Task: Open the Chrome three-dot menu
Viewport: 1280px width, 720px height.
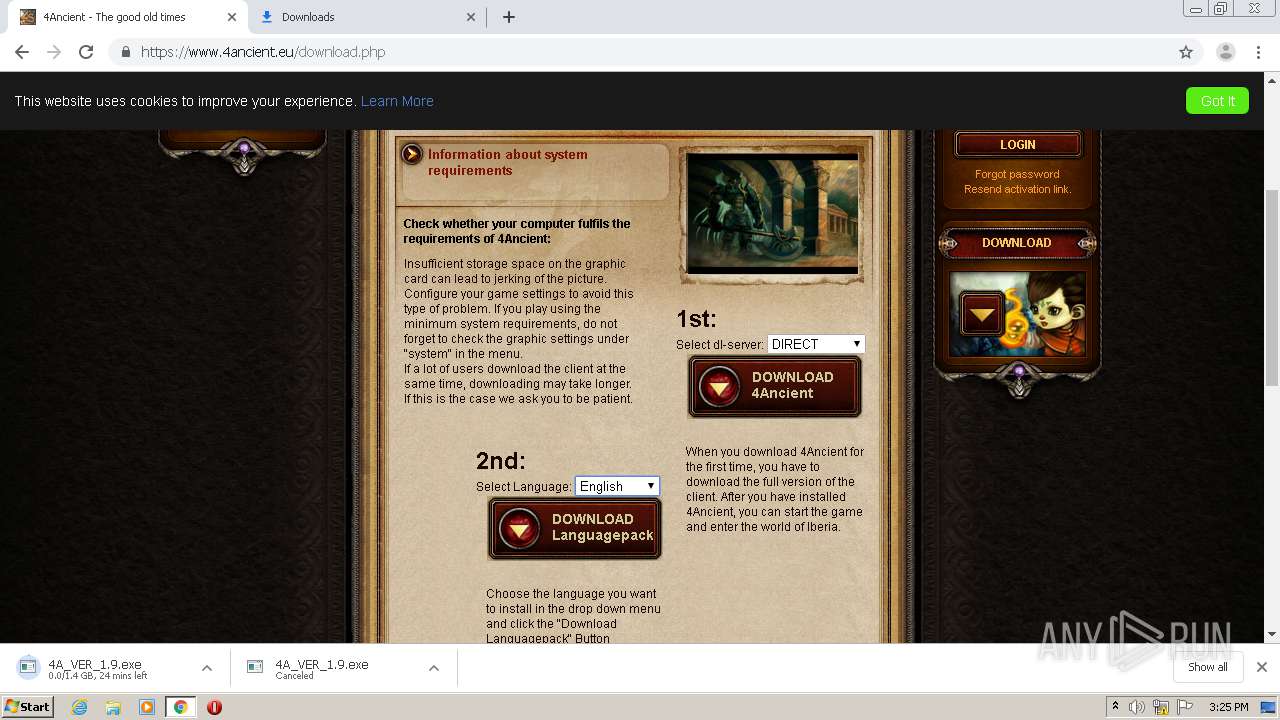Action: (1259, 52)
